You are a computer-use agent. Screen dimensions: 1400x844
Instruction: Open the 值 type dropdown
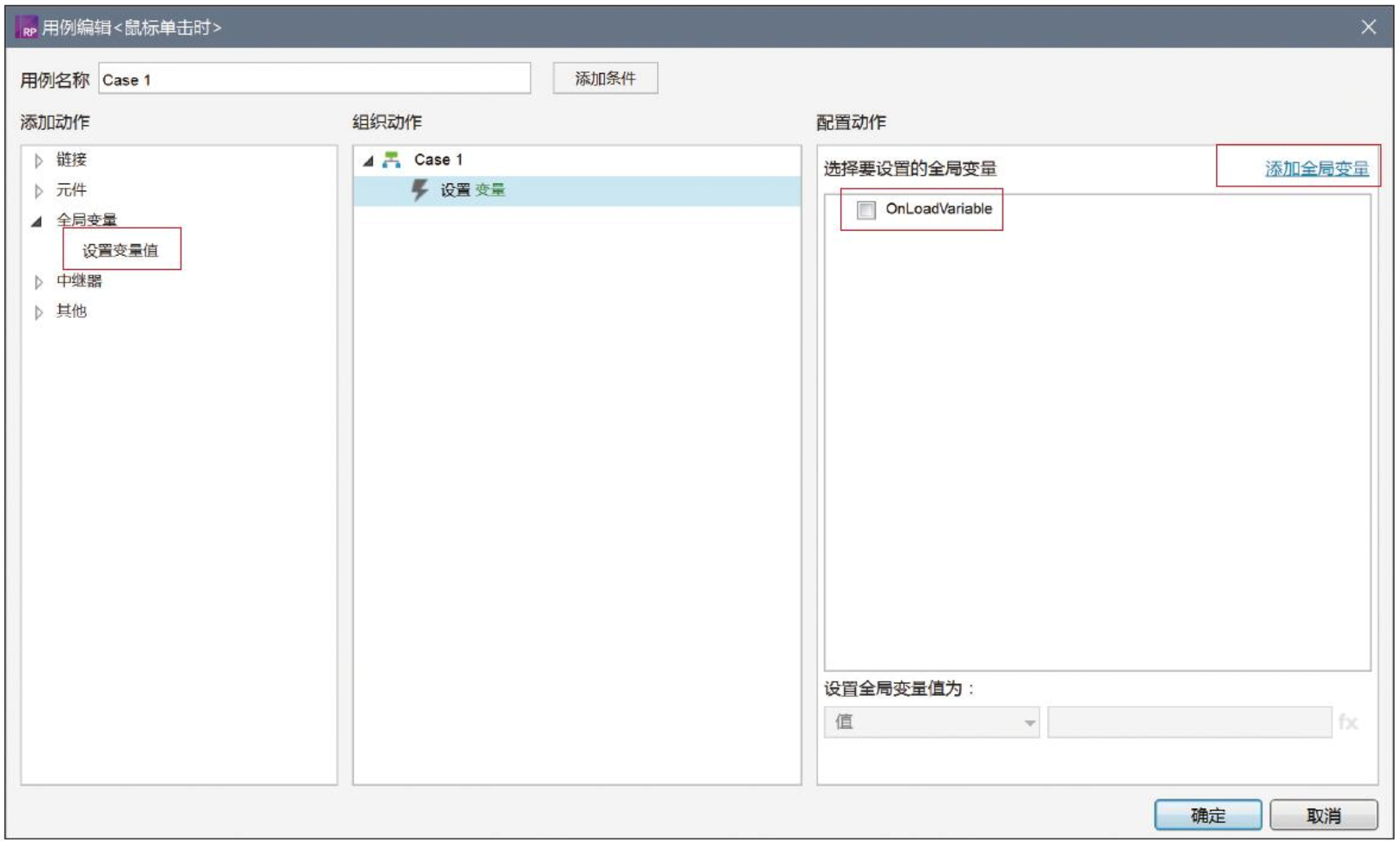click(x=931, y=722)
